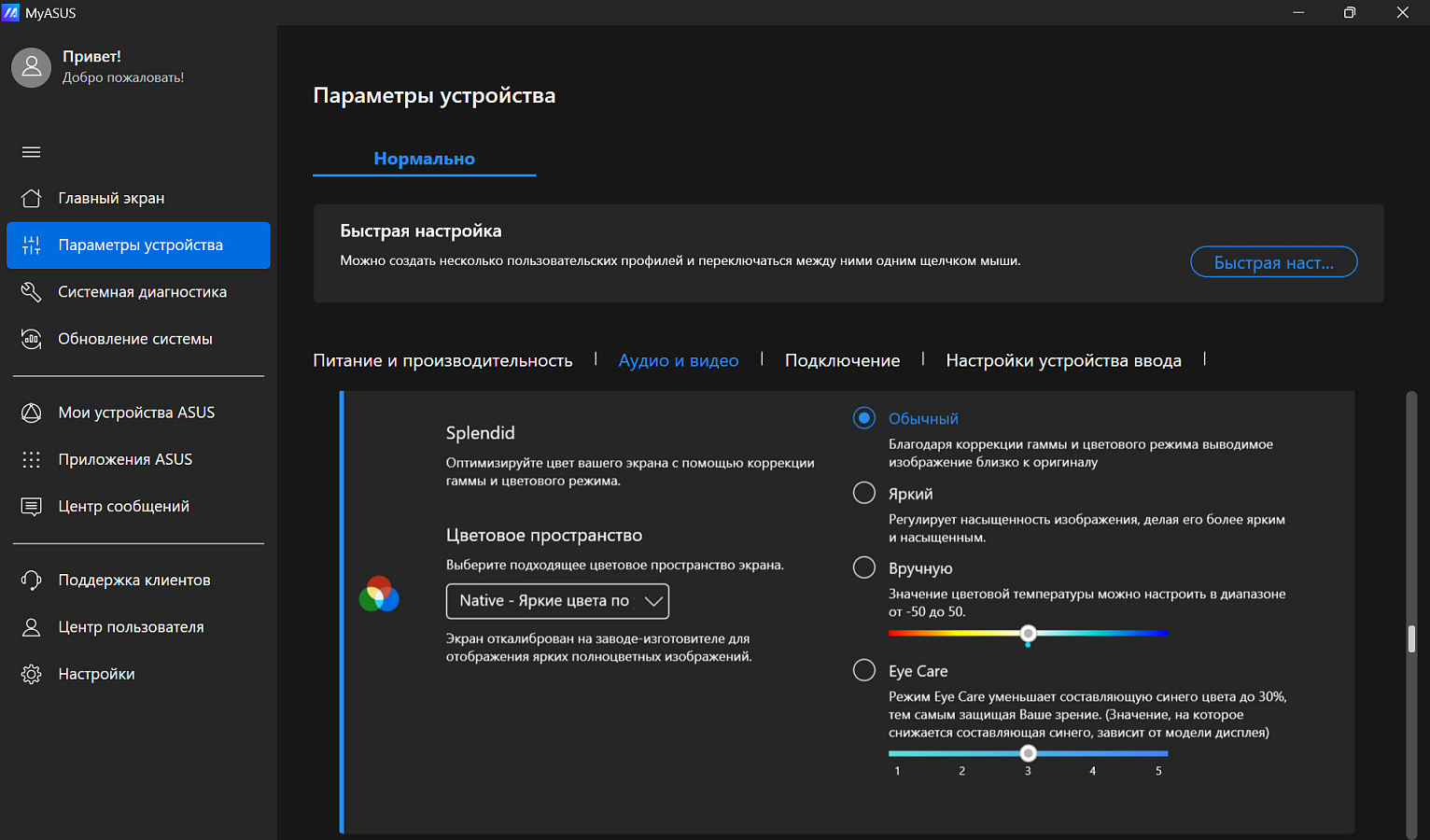1430x840 pixels.
Task: Click the person icon for Центр пользователя
Action: point(31,627)
